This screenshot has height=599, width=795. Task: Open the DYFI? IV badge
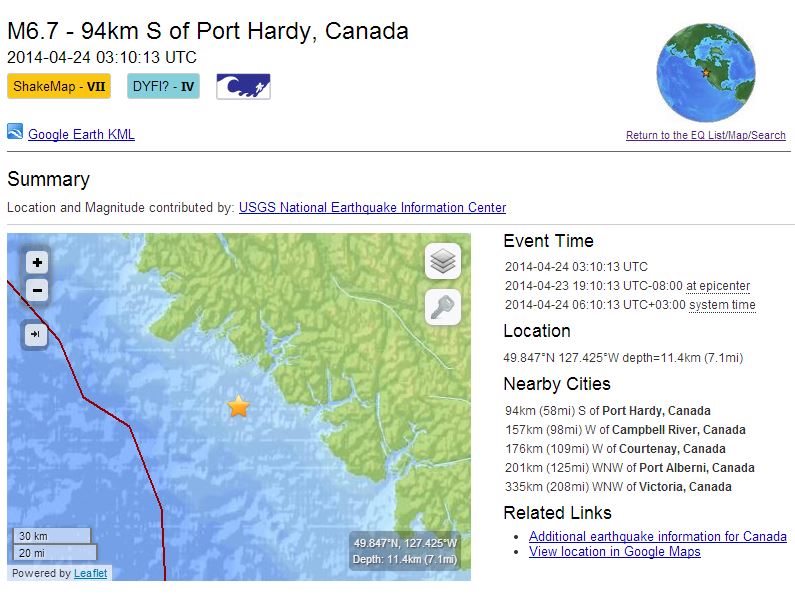pyautogui.click(x=163, y=87)
